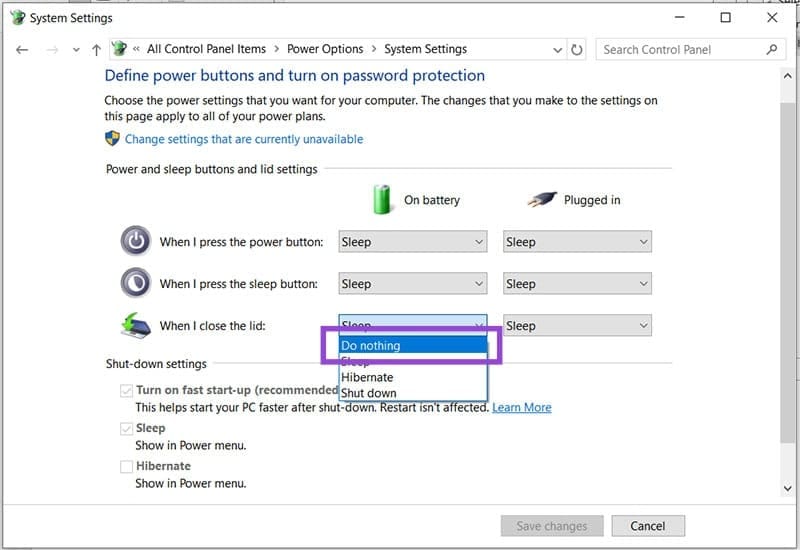800x550 pixels.
Task: Click the scrollbar down arrow
Action: click(787, 488)
